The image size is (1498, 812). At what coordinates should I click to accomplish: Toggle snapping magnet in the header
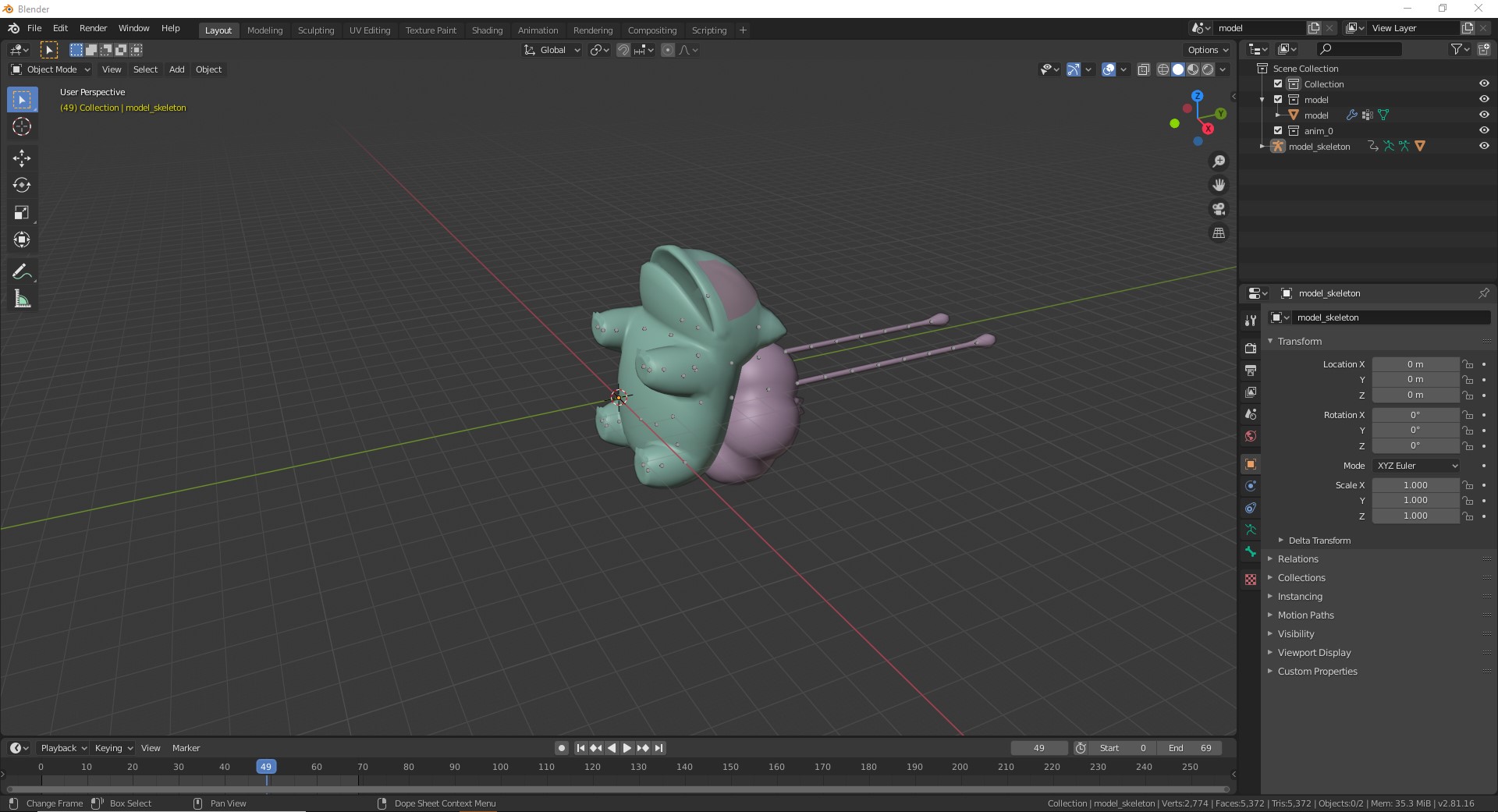point(623,50)
